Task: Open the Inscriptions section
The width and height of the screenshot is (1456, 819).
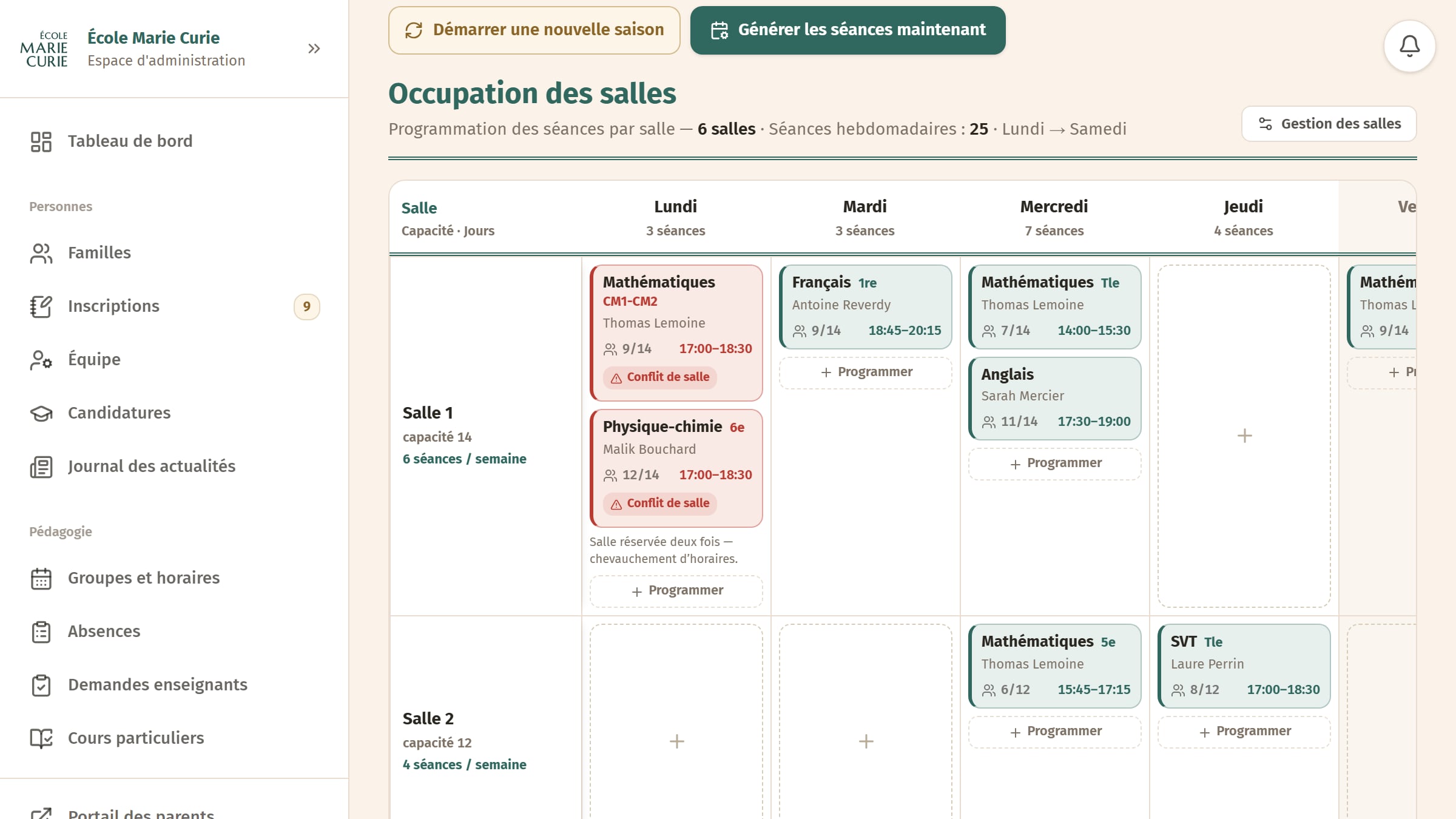Action: (x=174, y=306)
